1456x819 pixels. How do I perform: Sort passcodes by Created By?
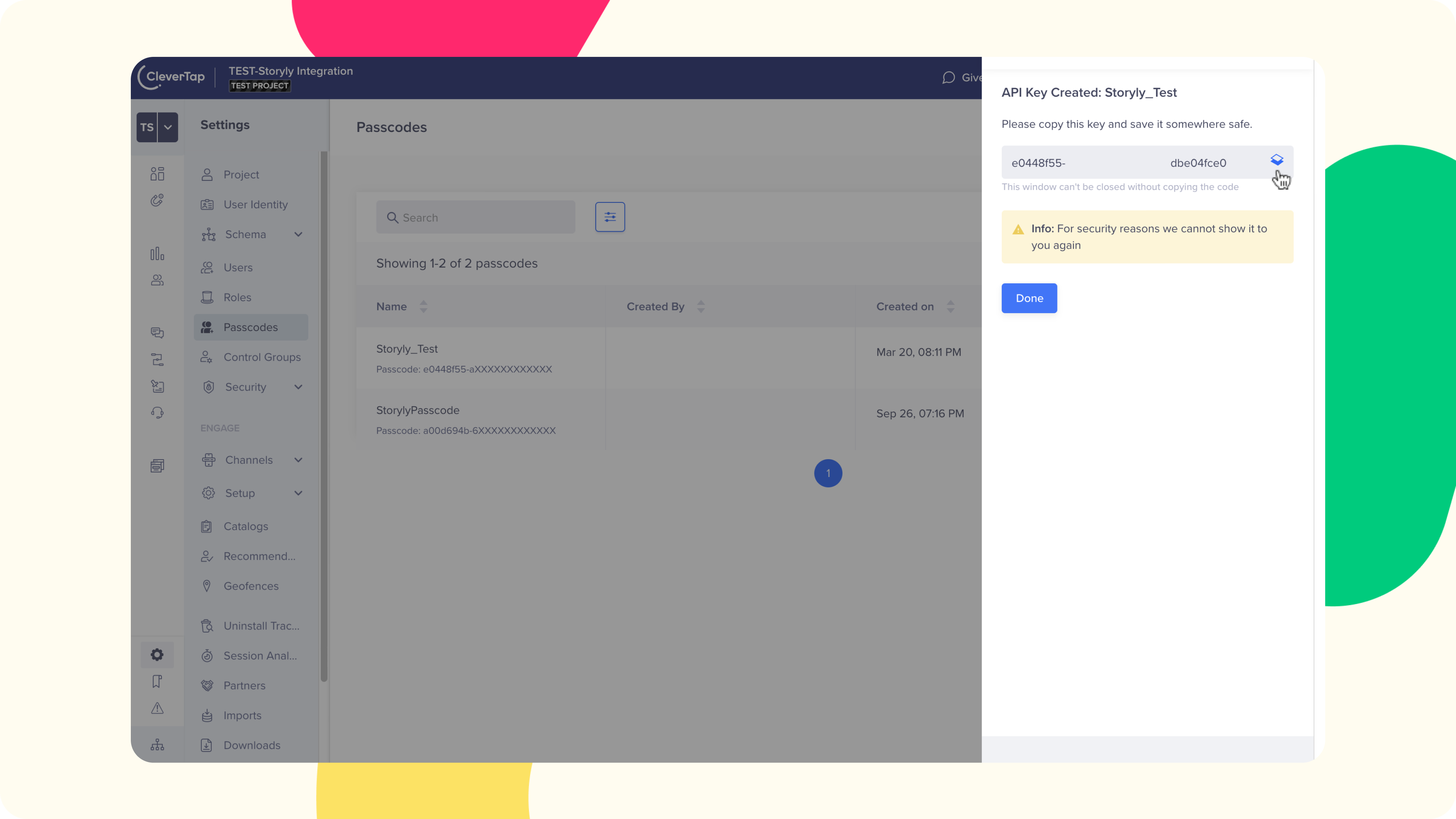tap(700, 306)
